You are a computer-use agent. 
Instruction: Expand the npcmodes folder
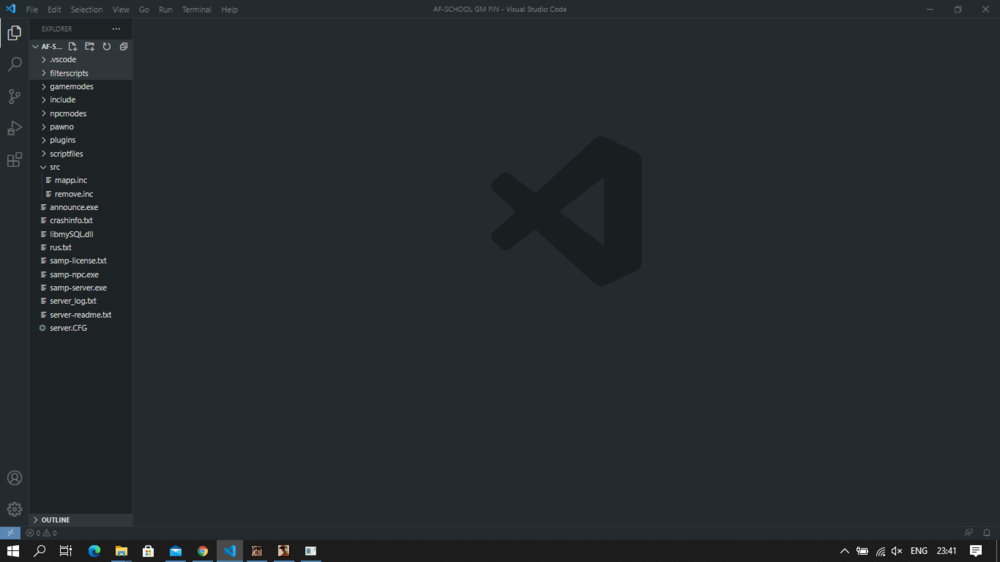81,113
